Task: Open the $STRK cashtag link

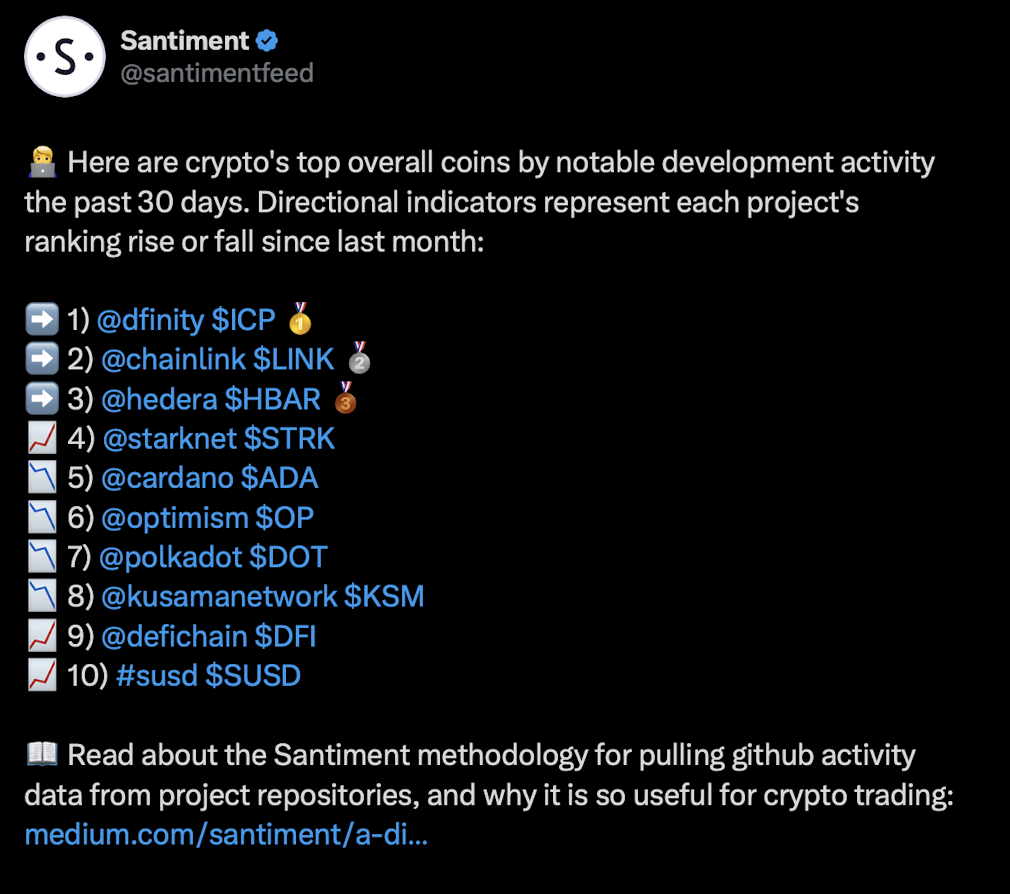Action: click(289, 438)
